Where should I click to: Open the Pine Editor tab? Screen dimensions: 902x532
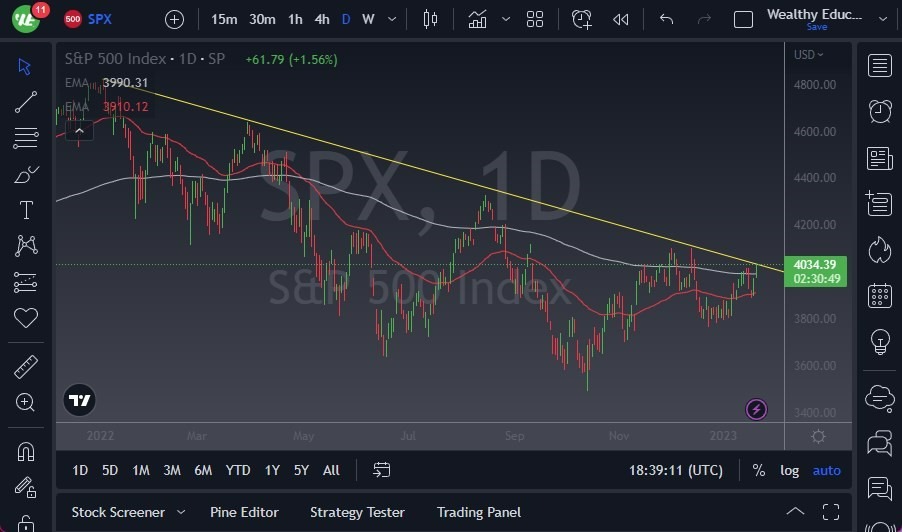[x=244, y=512]
